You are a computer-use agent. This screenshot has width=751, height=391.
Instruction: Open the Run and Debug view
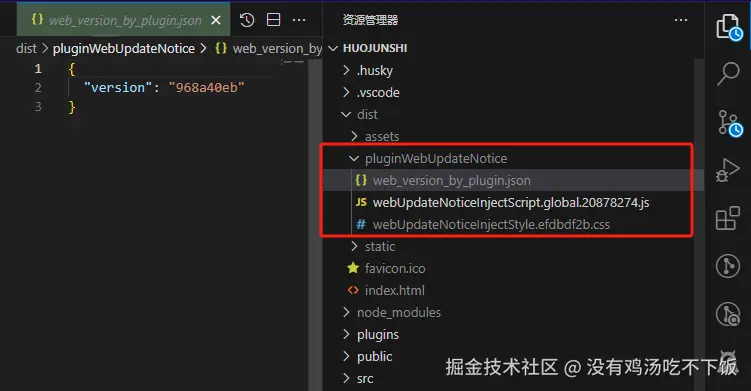728,170
